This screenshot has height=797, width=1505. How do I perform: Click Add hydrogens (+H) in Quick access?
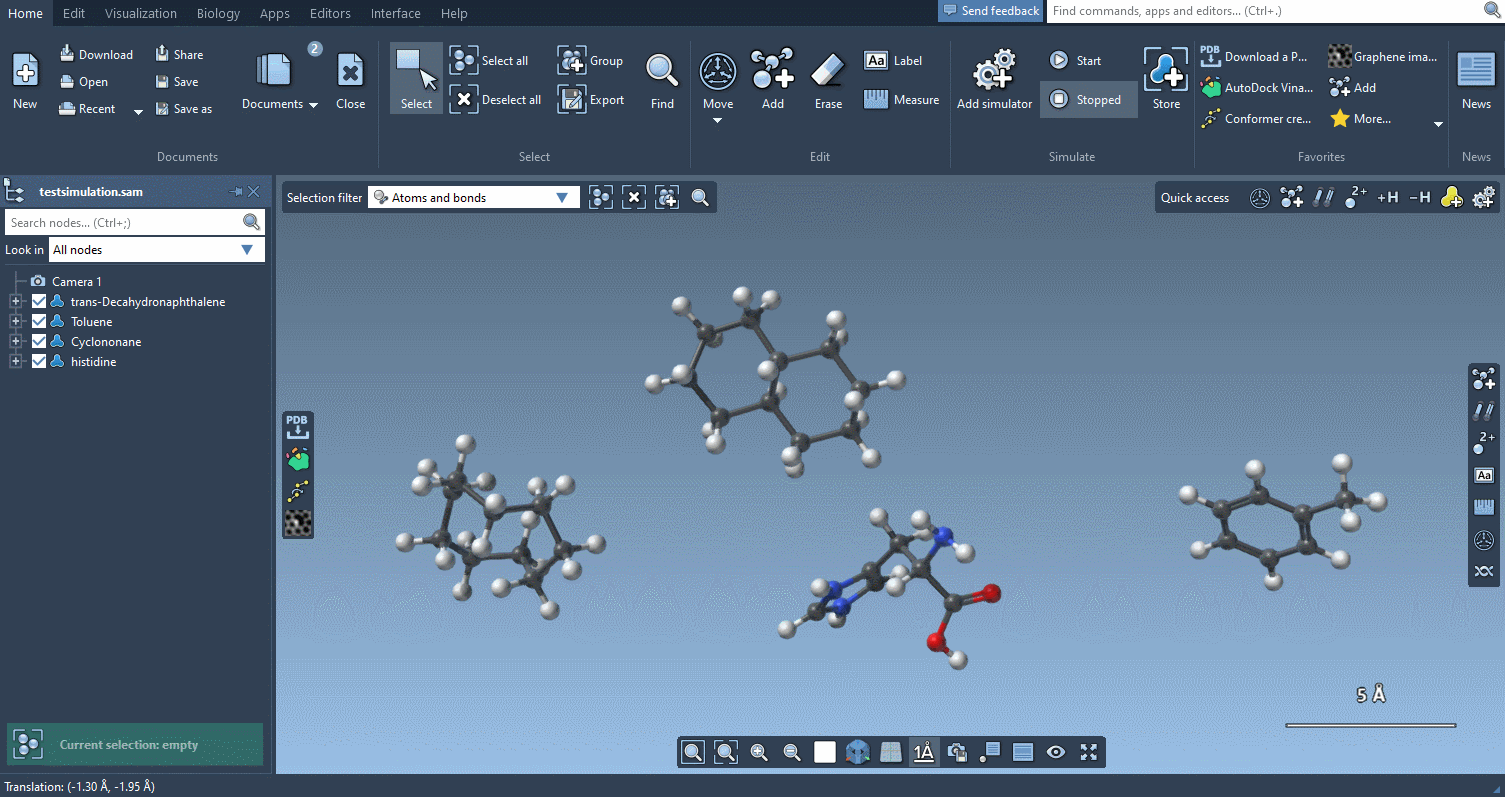coord(1387,198)
